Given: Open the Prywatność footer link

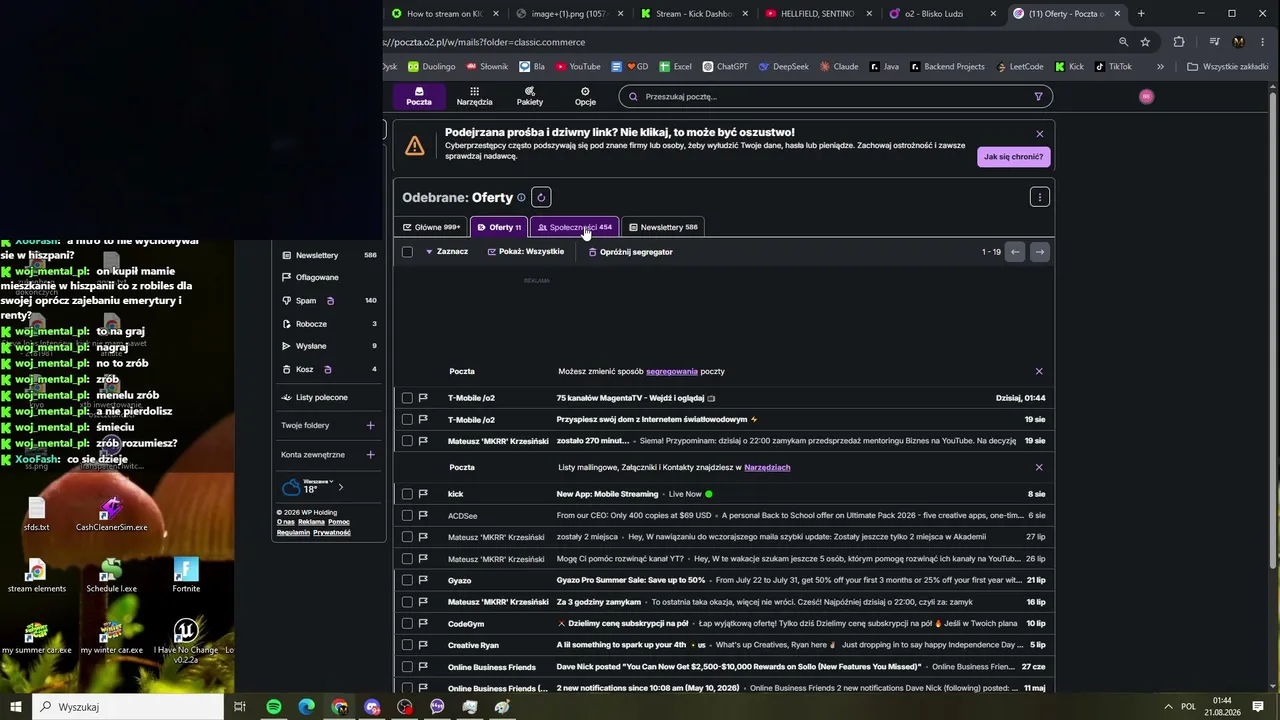Looking at the screenshot, I should click(332, 533).
